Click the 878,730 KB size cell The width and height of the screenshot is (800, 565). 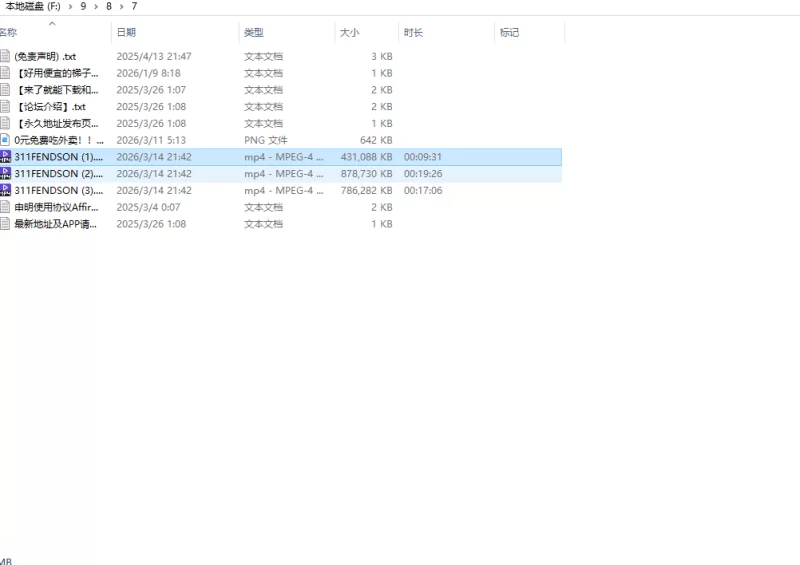point(366,174)
